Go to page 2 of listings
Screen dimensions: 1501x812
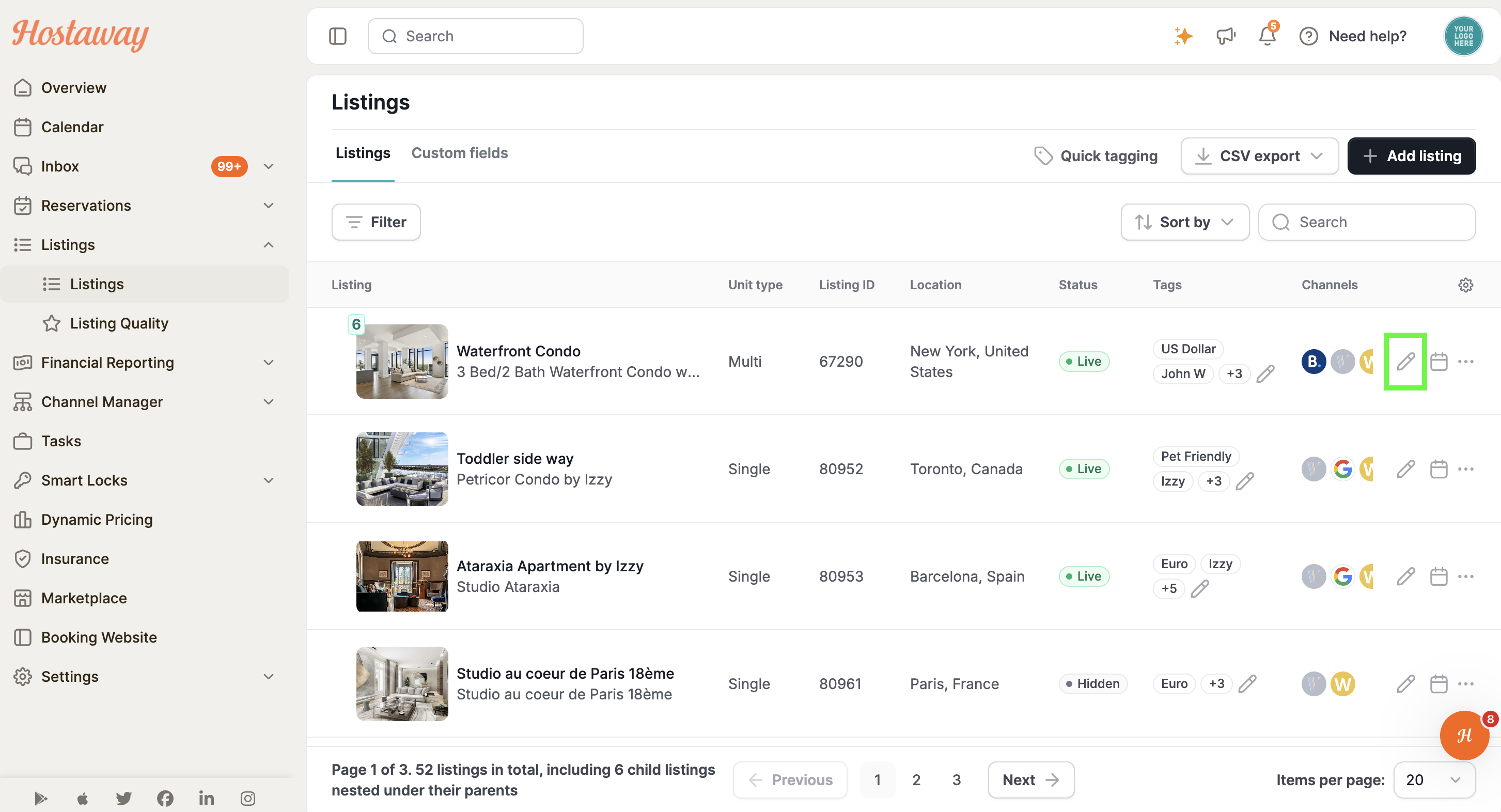pyautogui.click(x=916, y=780)
